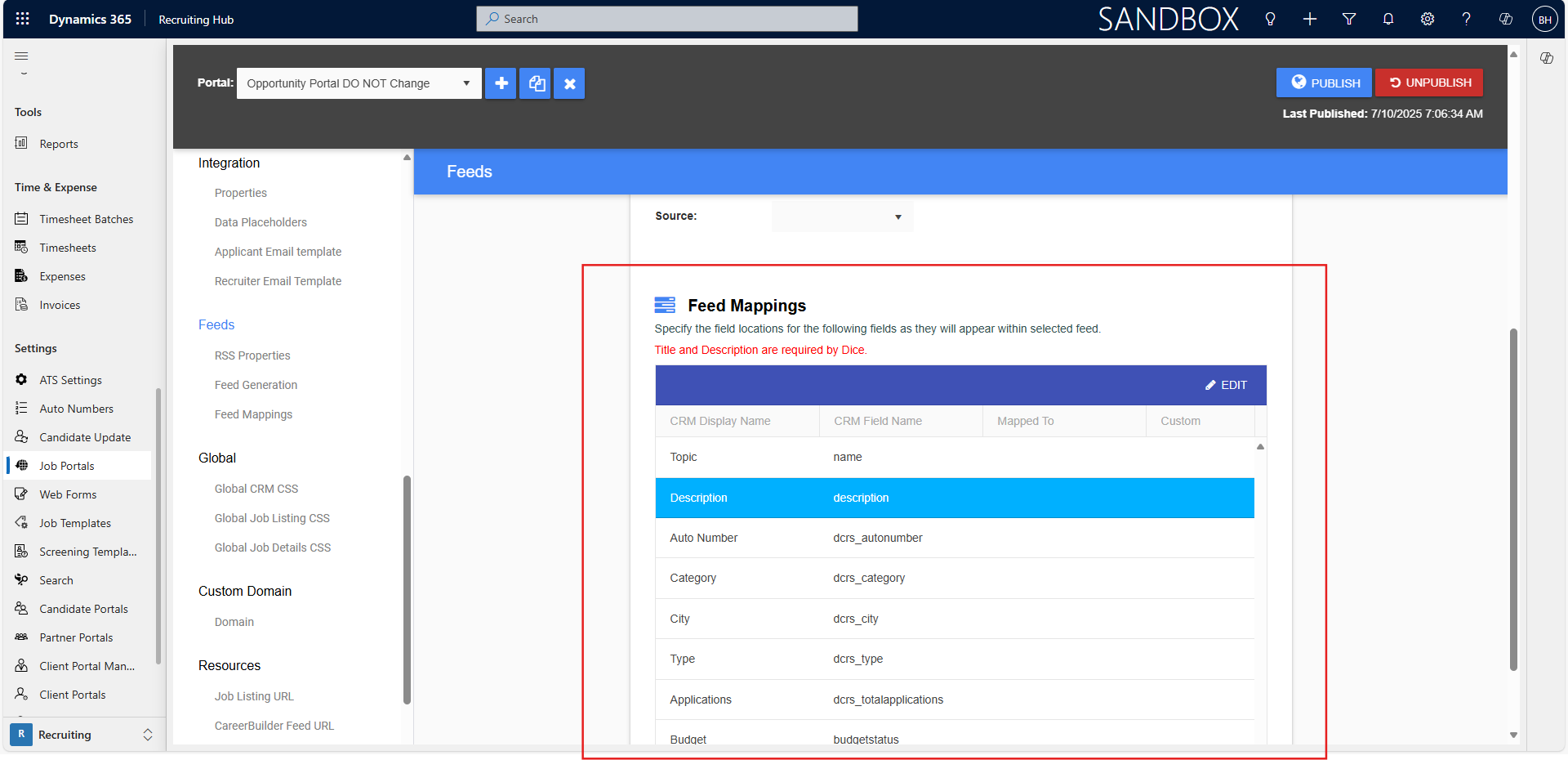The width and height of the screenshot is (1568, 760).
Task: Open the help question mark icon
Action: coord(1467,19)
